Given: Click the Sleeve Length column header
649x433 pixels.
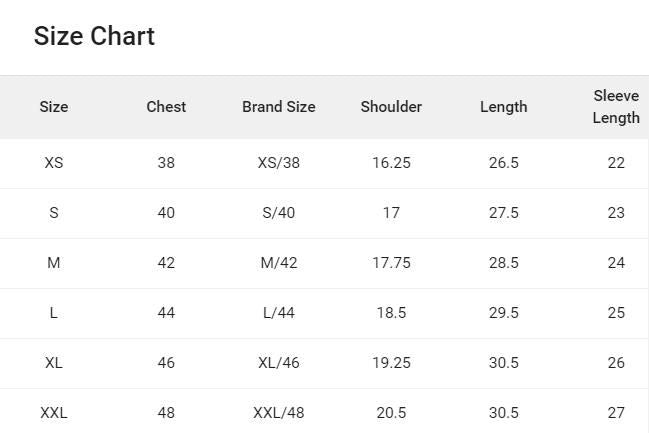Looking at the screenshot, I should (615, 107).
